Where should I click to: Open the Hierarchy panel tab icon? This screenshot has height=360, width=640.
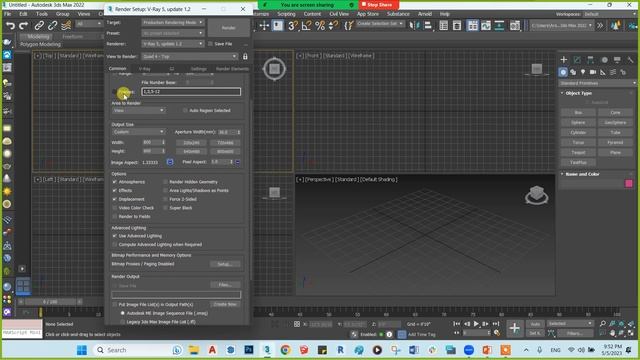pos(591,60)
